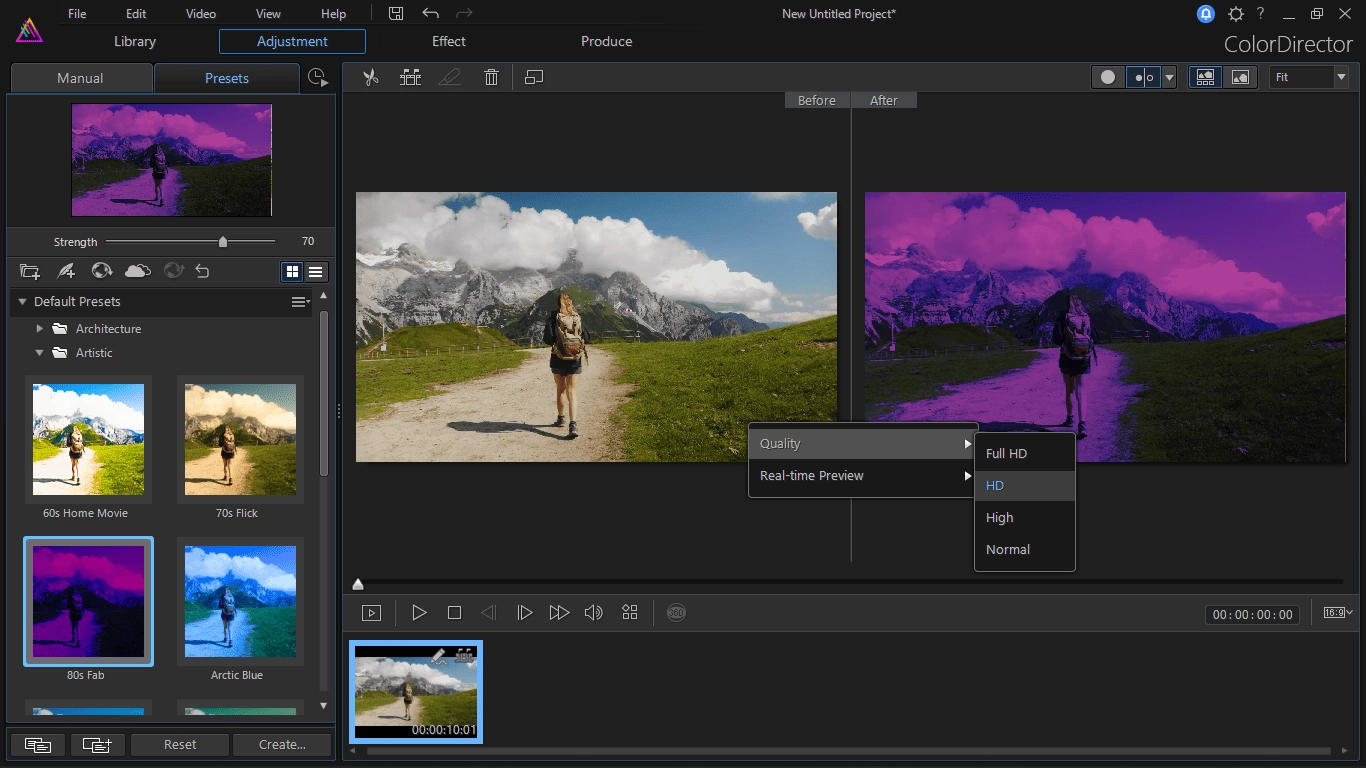1366x768 pixels.
Task: Select the Split (scissors) tool
Action: [371, 77]
